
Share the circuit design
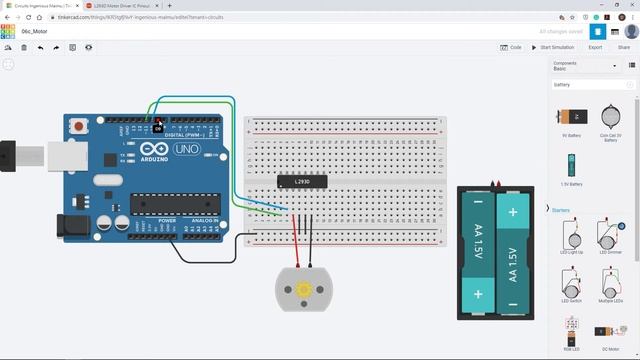(624, 47)
